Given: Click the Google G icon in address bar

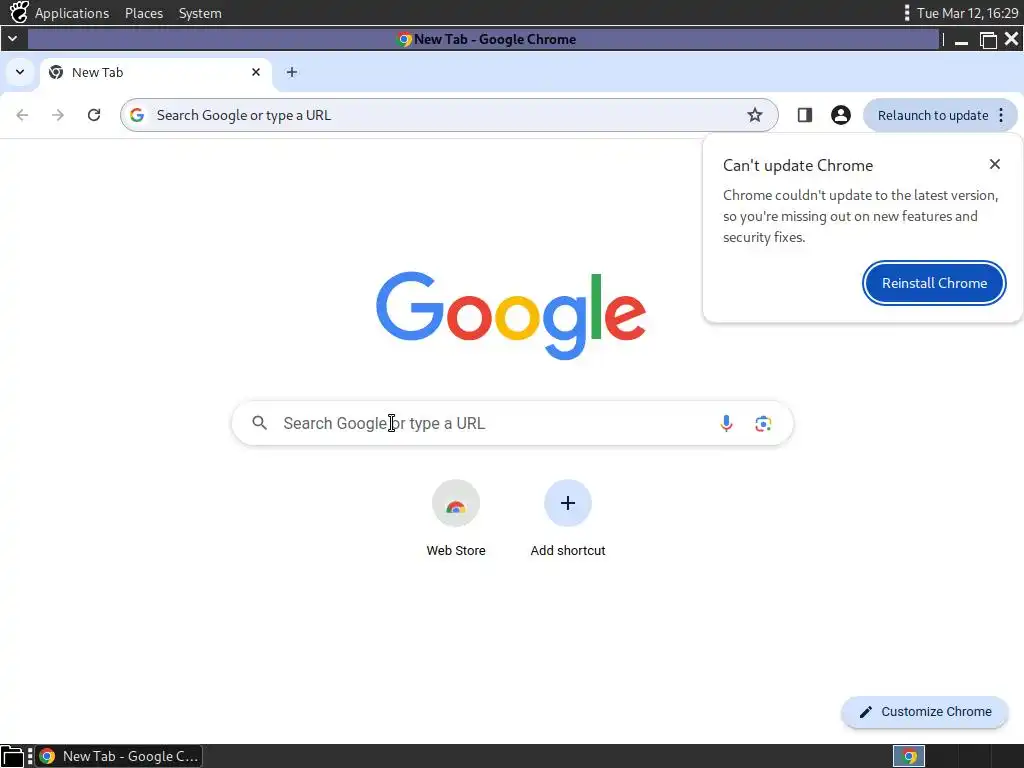Looking at the screenshot, I should 136,115.
